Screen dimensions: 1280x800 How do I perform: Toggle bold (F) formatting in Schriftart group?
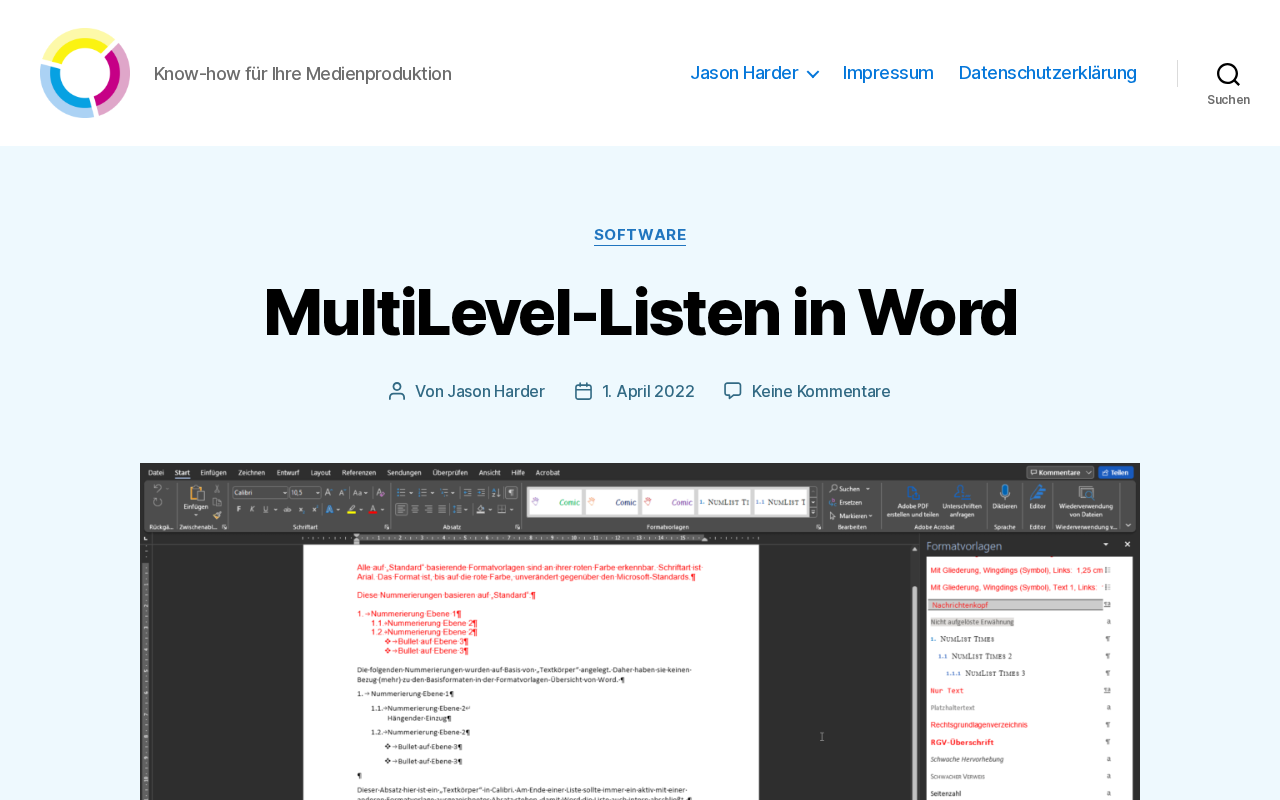238,509
